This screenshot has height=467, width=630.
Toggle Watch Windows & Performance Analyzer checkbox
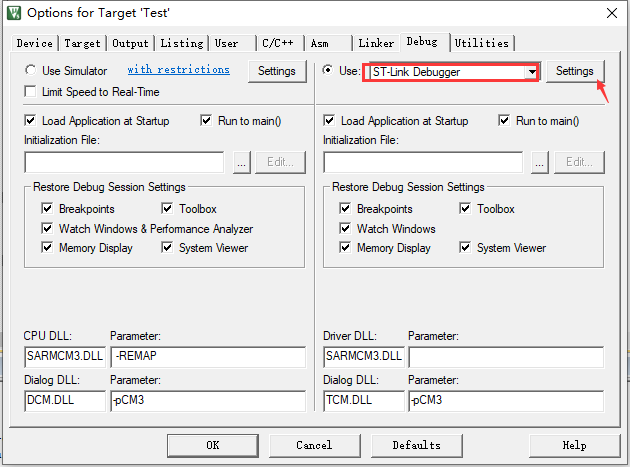(x=47, y=228)
